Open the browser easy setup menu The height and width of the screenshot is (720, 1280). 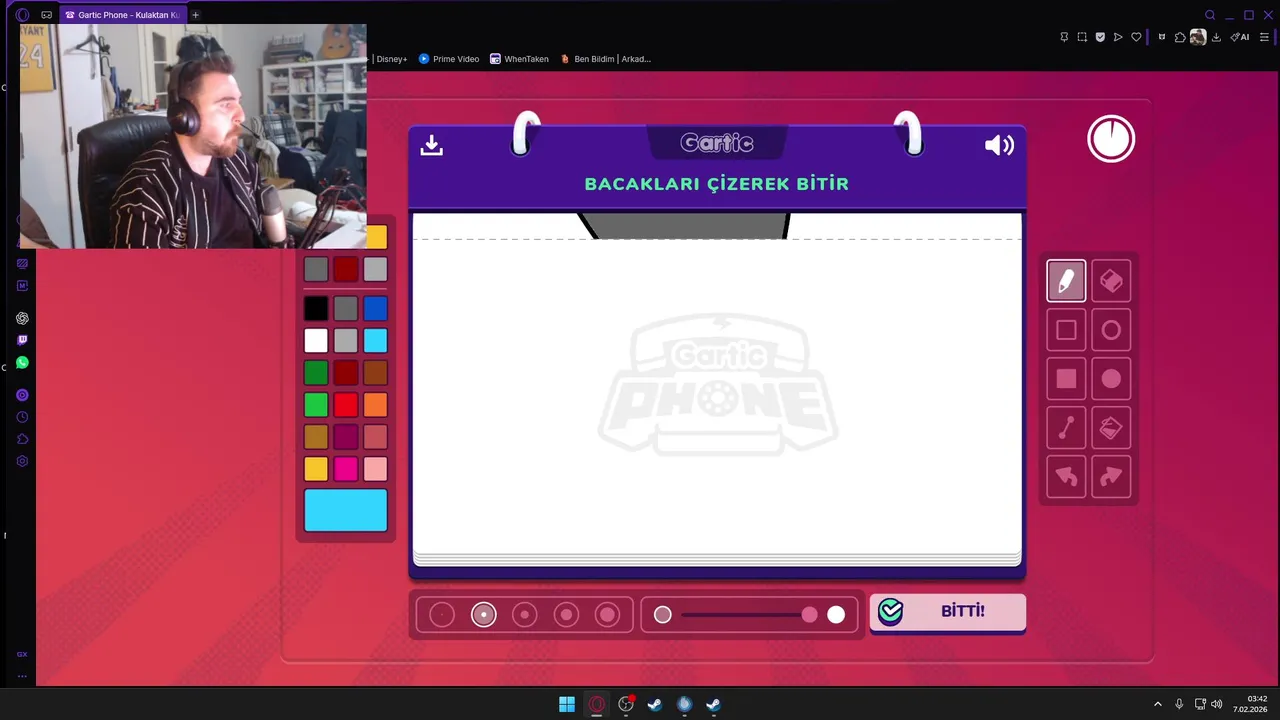pyautogui.click(x=1264, y=37)
